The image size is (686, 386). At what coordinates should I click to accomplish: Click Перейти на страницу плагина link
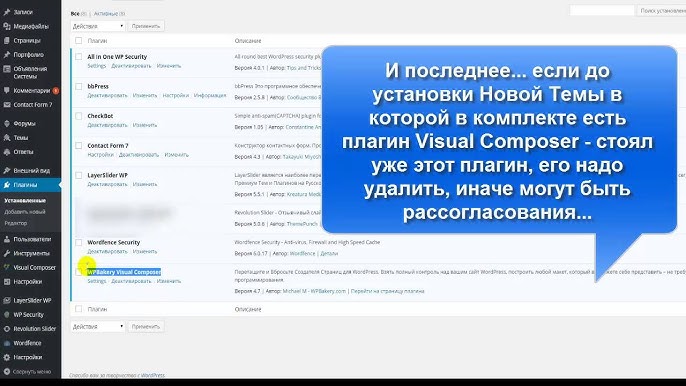pos(388,291)
